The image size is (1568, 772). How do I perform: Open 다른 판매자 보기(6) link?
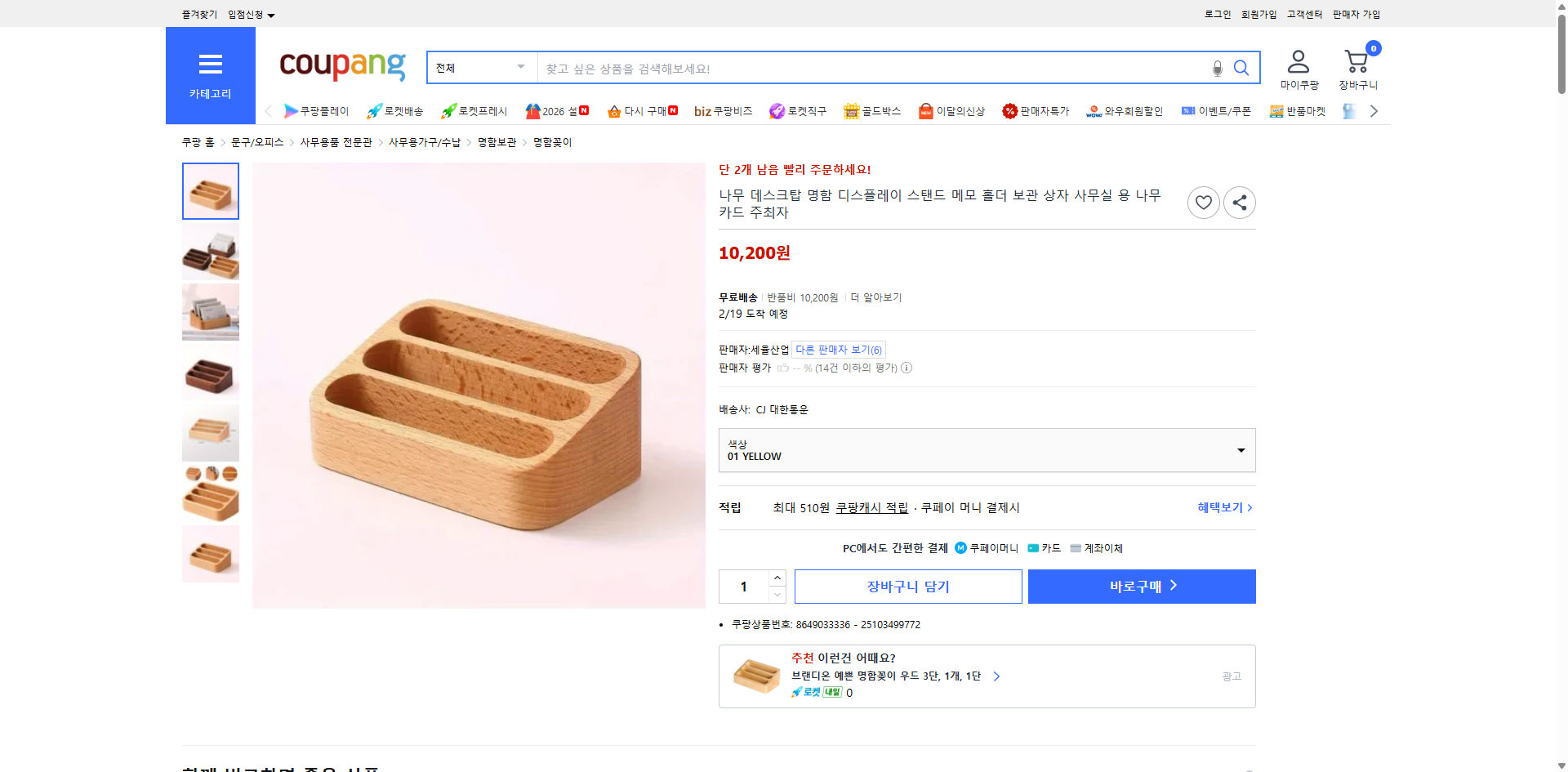coord(838,349)
